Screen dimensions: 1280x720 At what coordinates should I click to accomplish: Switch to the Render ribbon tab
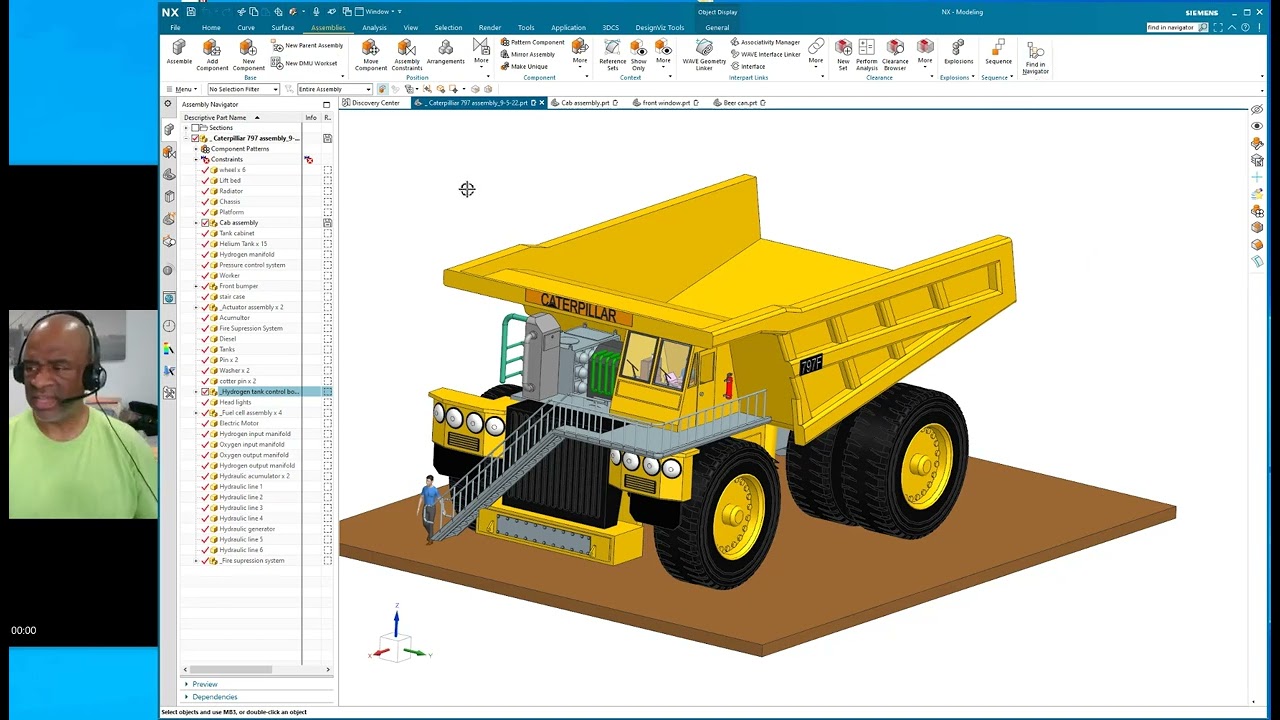click(x=490, y=28)
